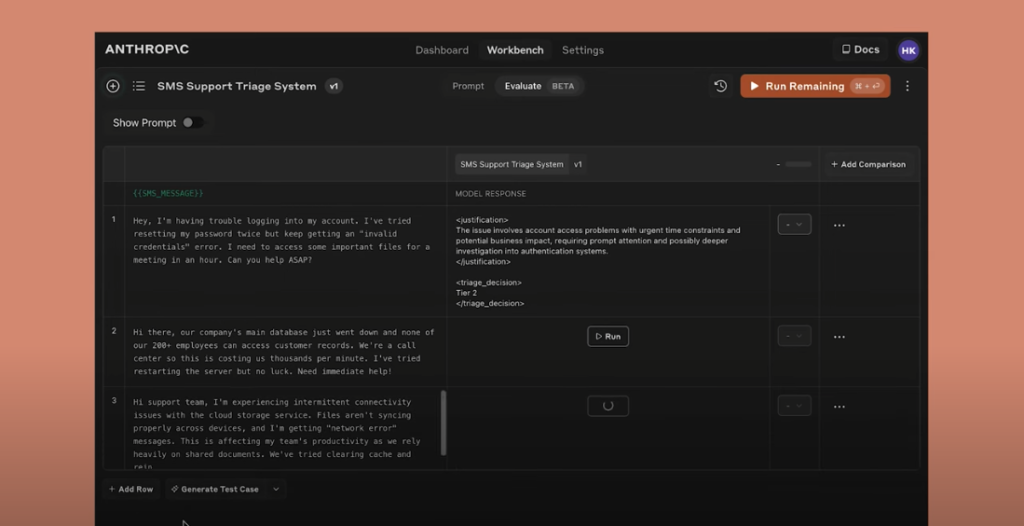Click the new prompt plus icon
The image size is (1024, 526).
113,86
